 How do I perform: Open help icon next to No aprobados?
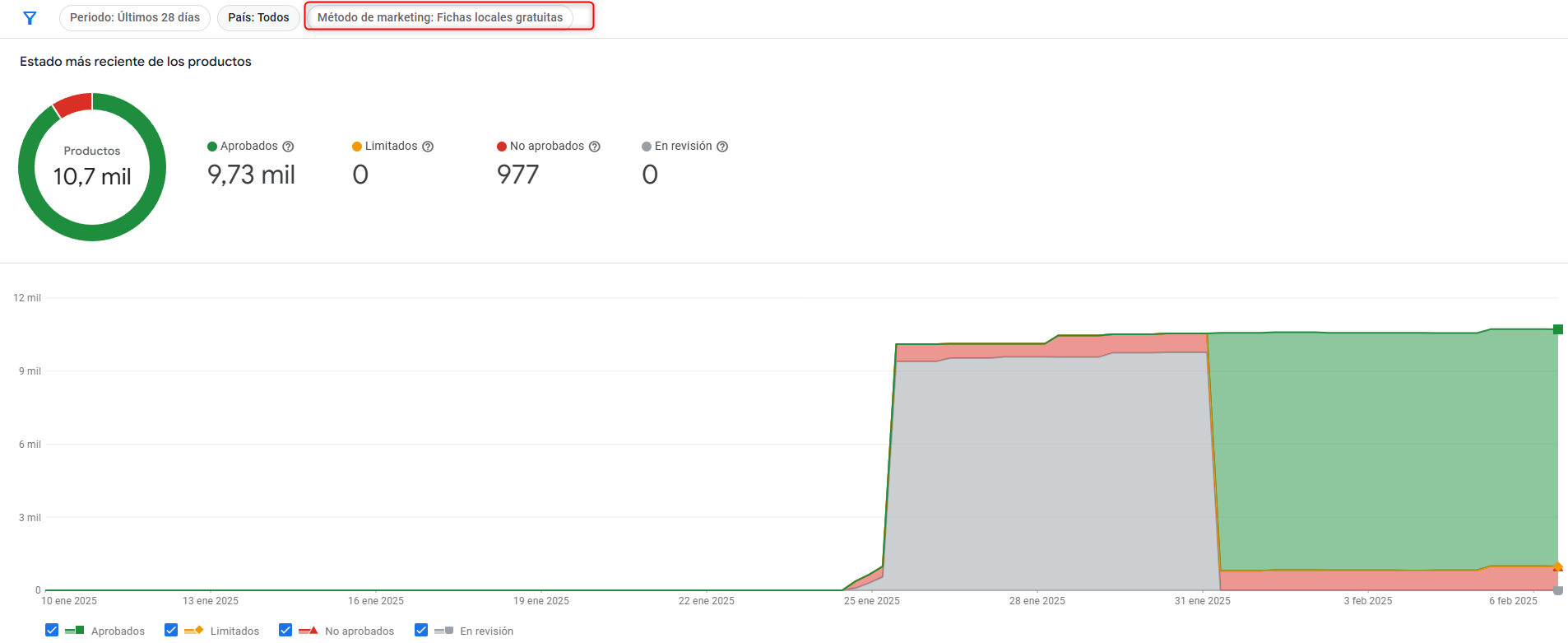(595, 147)
